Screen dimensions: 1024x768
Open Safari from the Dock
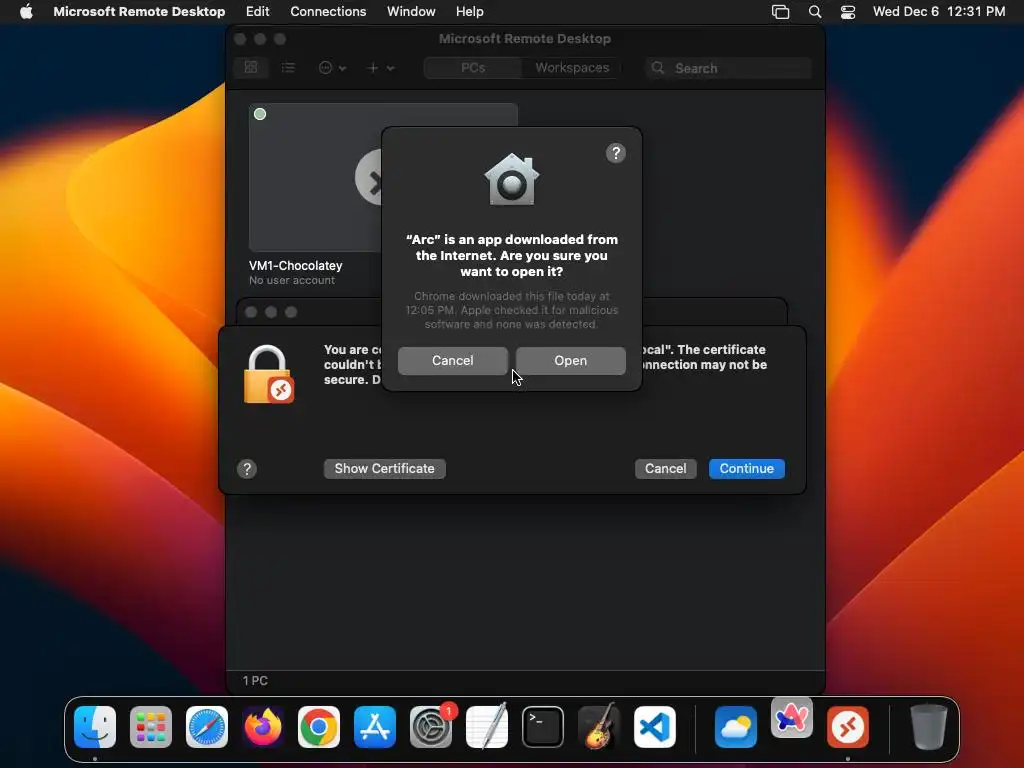[x=207, y=727]
